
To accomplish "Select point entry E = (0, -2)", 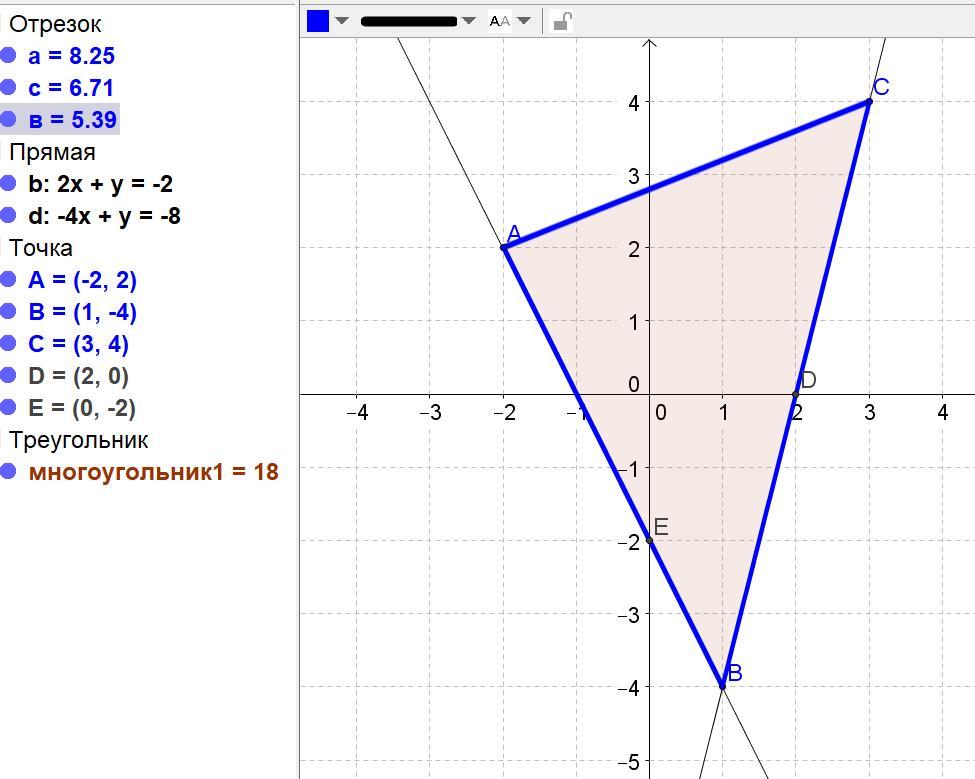I will (82, 408).
